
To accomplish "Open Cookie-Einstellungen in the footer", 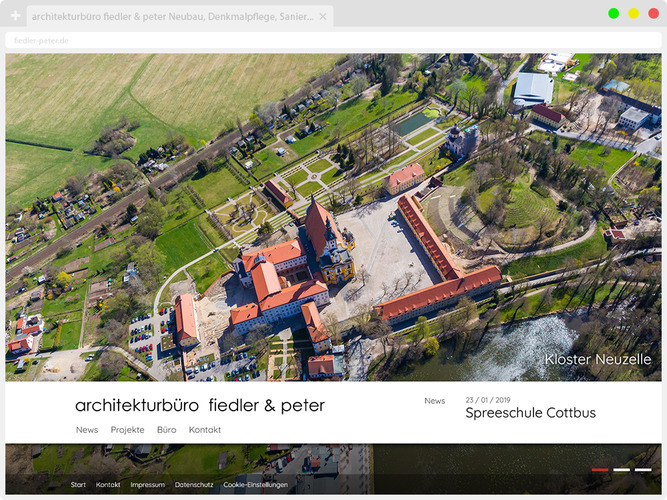I will pyautogui.click(x=255, y=485).
